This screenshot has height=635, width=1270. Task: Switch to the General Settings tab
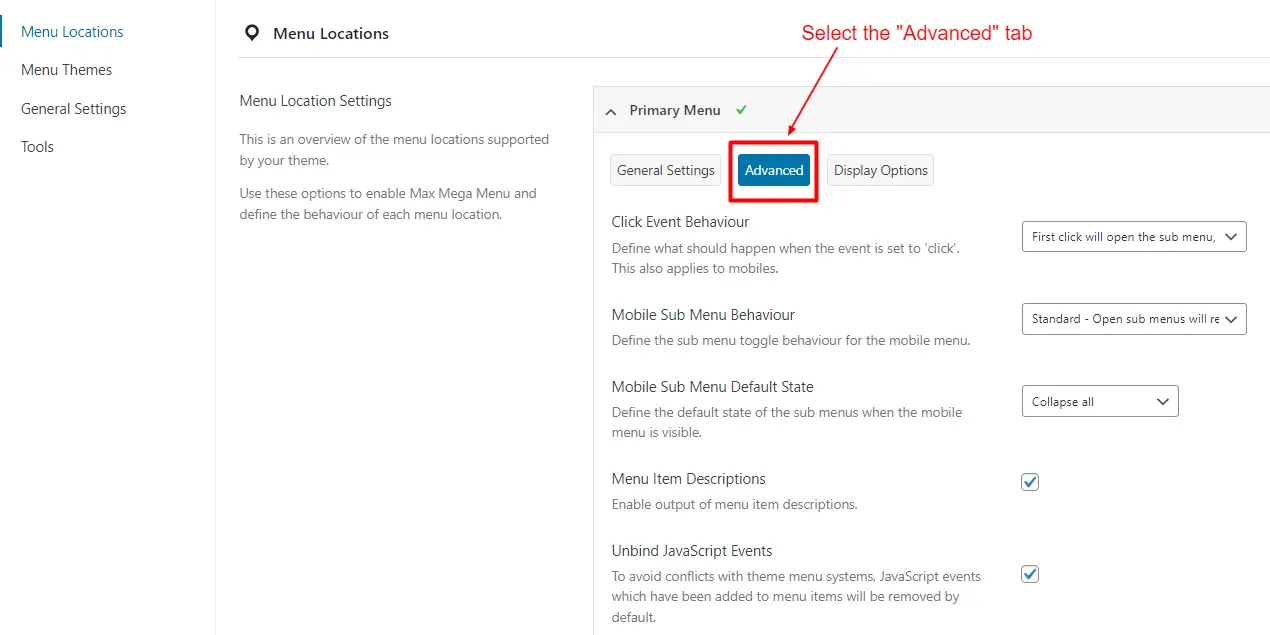(x=664, y=170)
